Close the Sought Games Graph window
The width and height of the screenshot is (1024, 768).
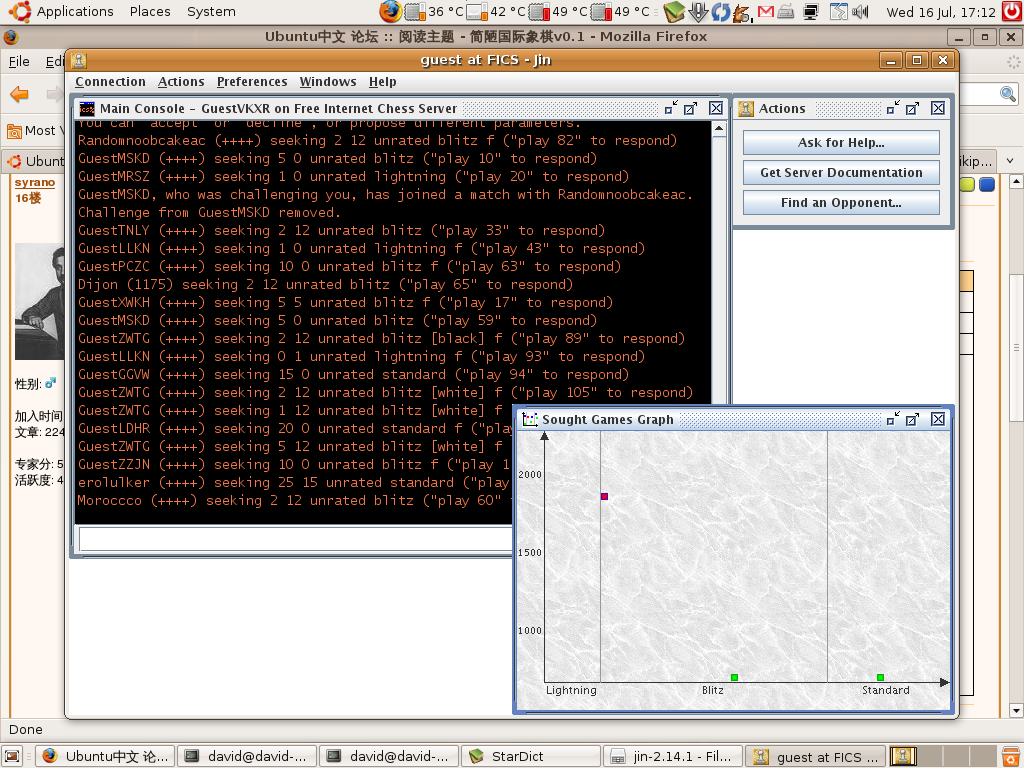938,419
